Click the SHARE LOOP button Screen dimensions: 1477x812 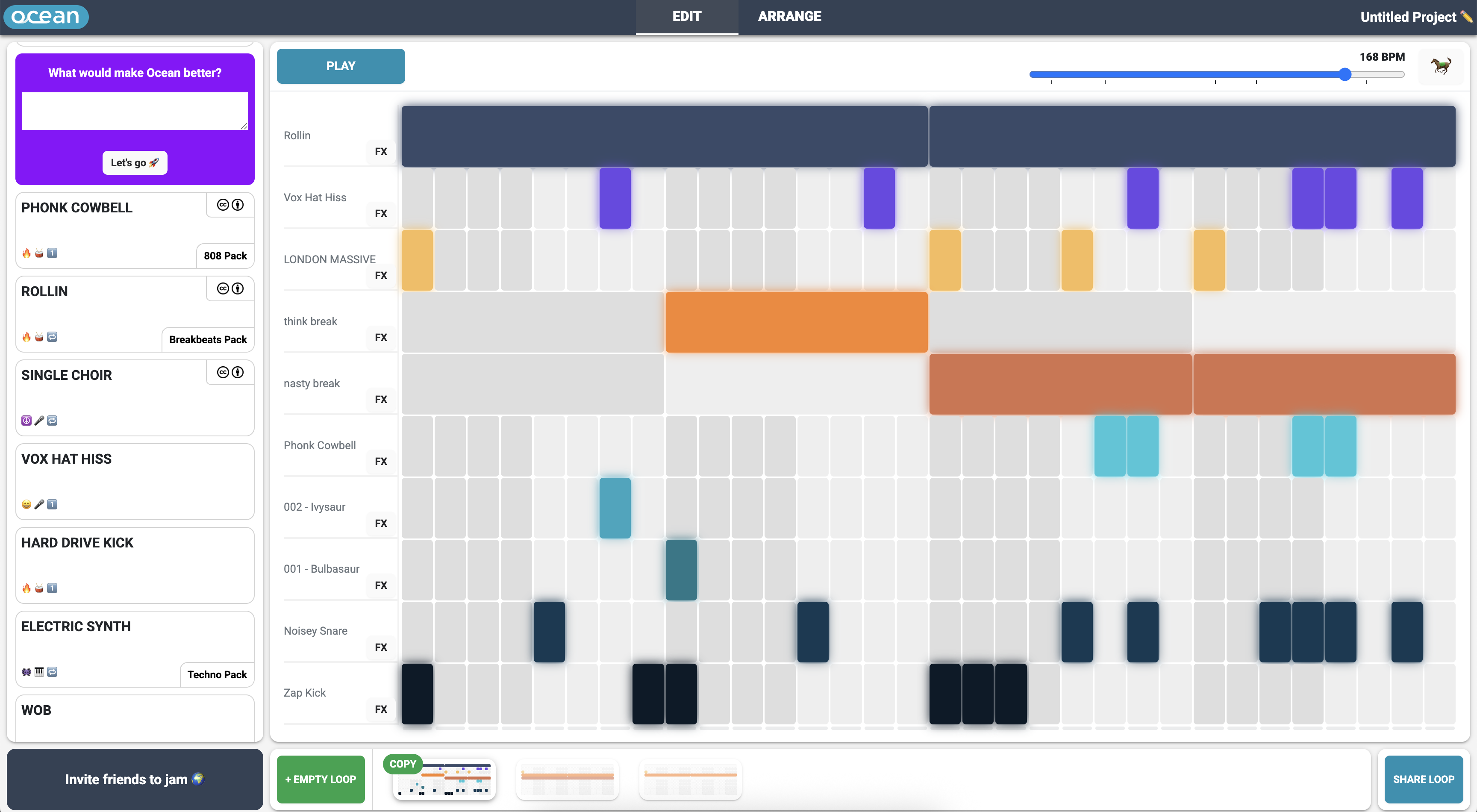[x=1424, y=780]
